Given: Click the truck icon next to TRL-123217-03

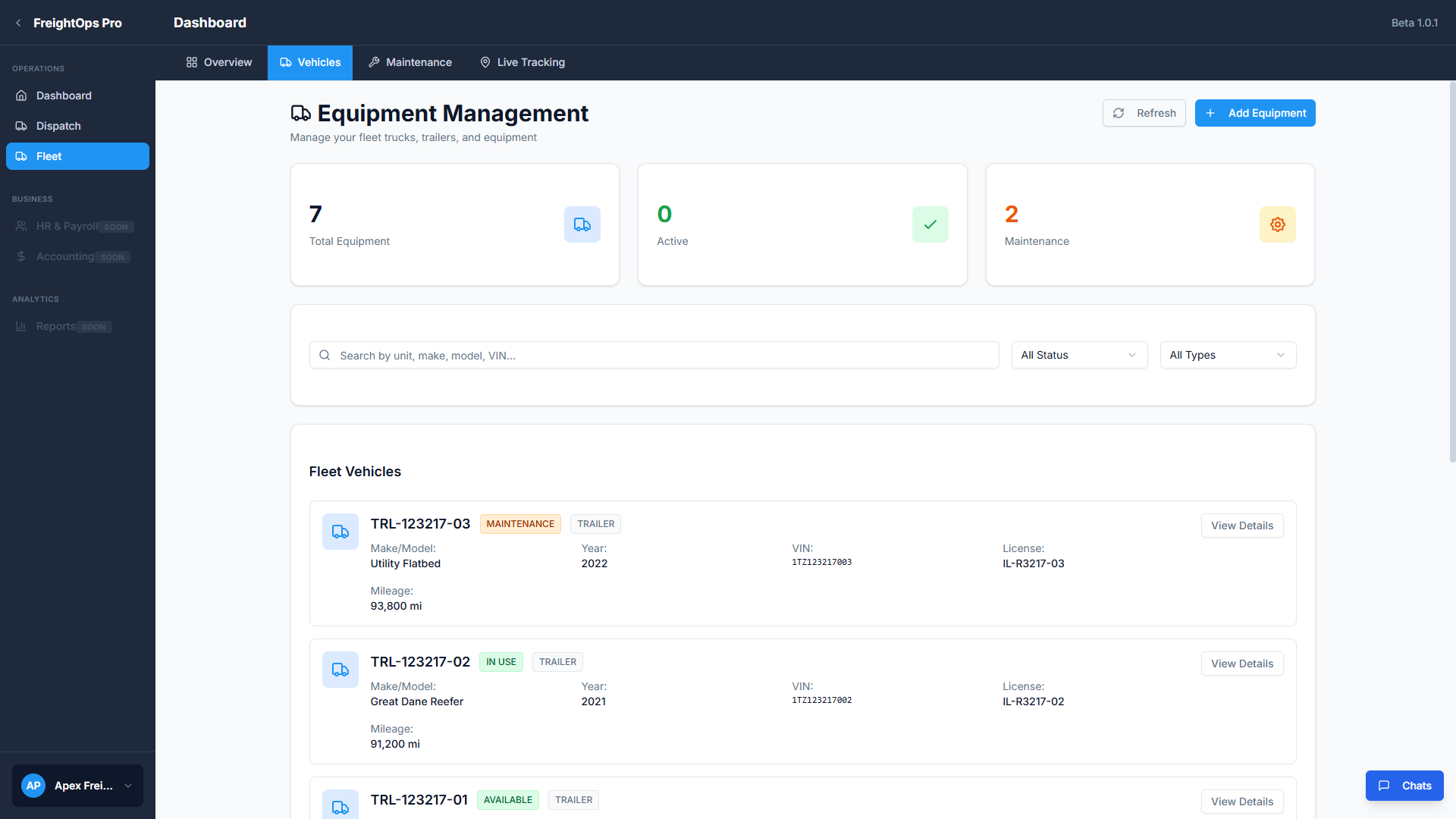Looking at the screenshot, I should 340,532.
